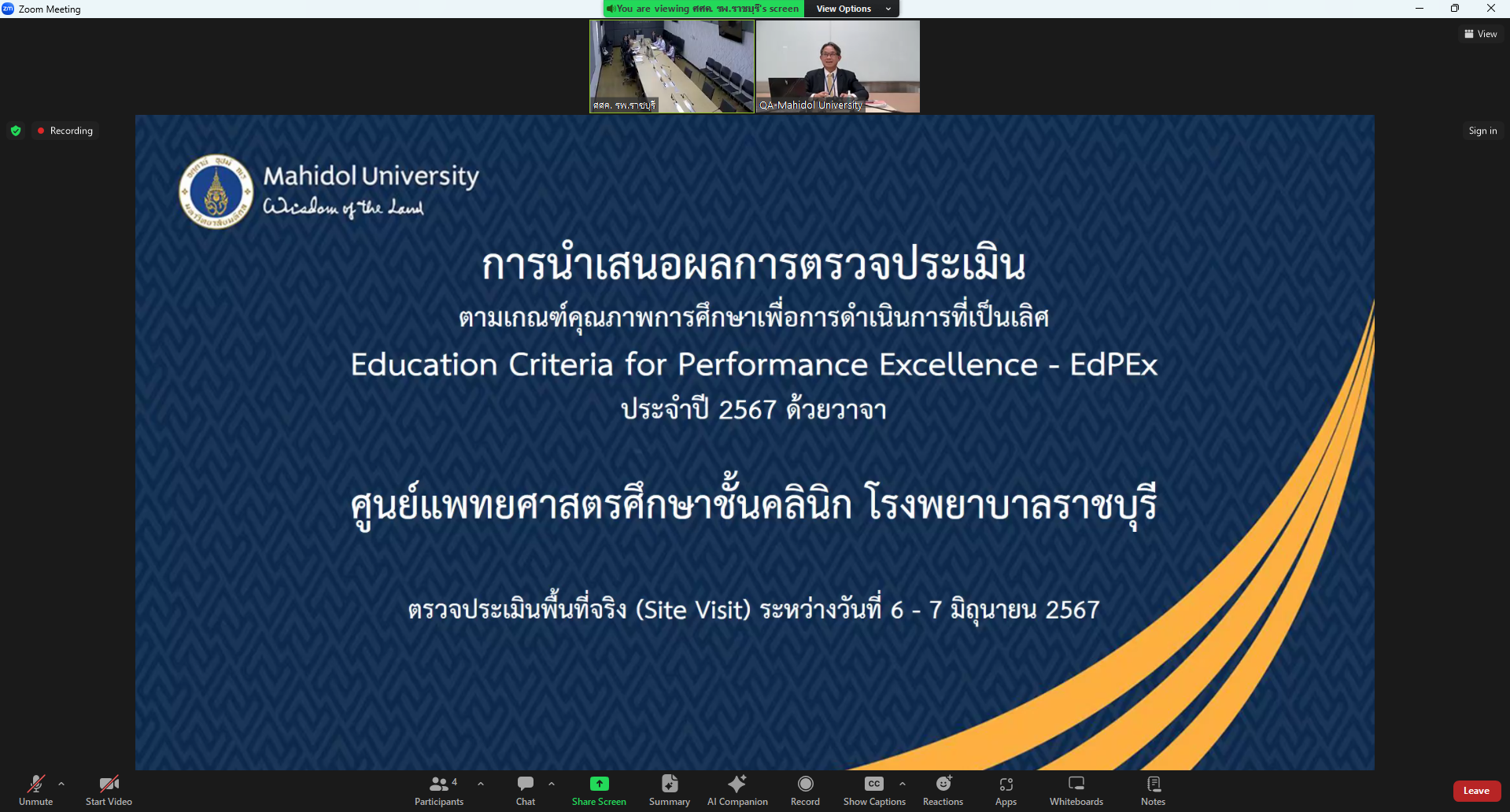The height and width of the screenshot is (812, 1510).
Task: Open the View layout menu
Action: [1481, 34]
